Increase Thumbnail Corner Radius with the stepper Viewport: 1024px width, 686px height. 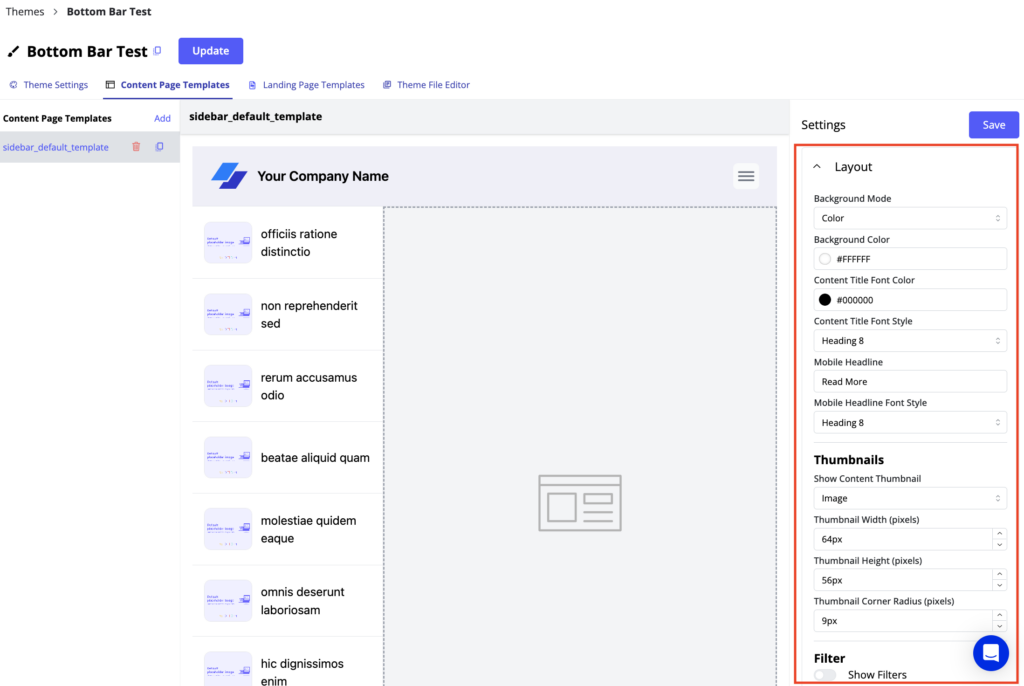point(1000,616)
